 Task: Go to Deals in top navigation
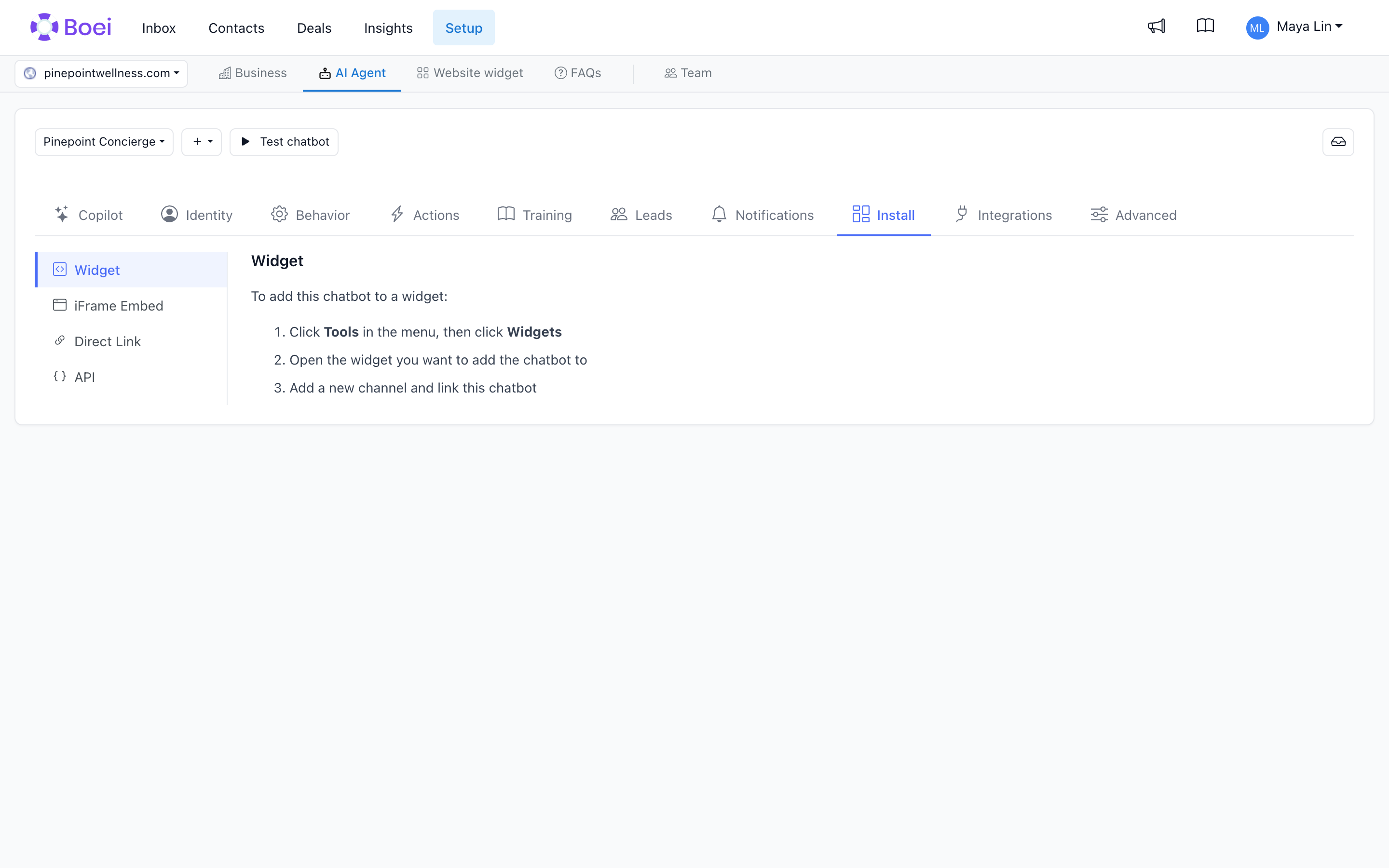(314, 27)
